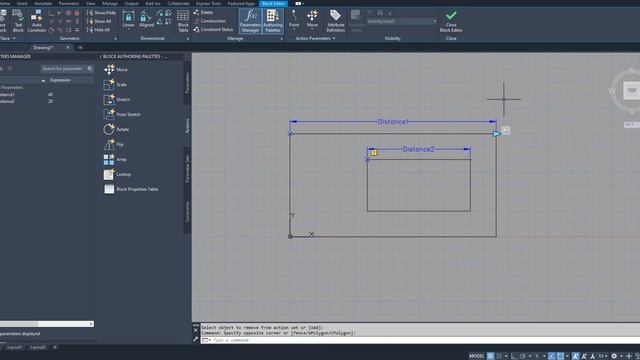The width and height of the screenshot is (640, 360).
Task: Click the Parameters Manager horizontal scrollbar
Action: tap(47, 324)
